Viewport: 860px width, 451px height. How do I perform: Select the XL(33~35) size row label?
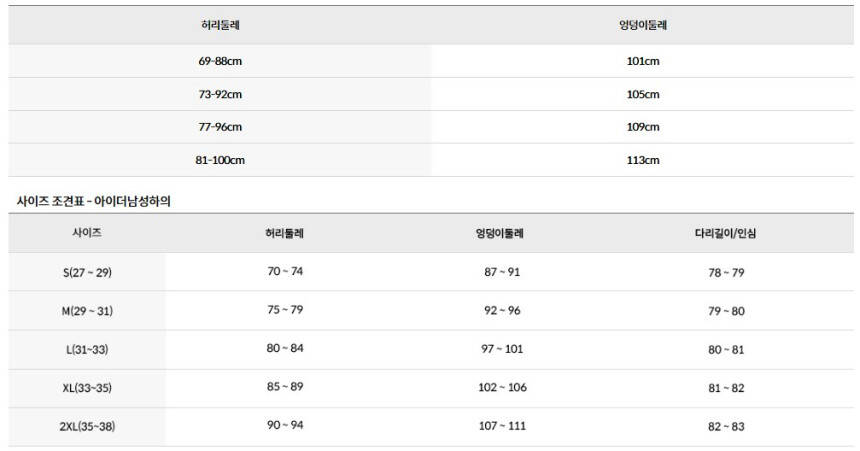87,388
